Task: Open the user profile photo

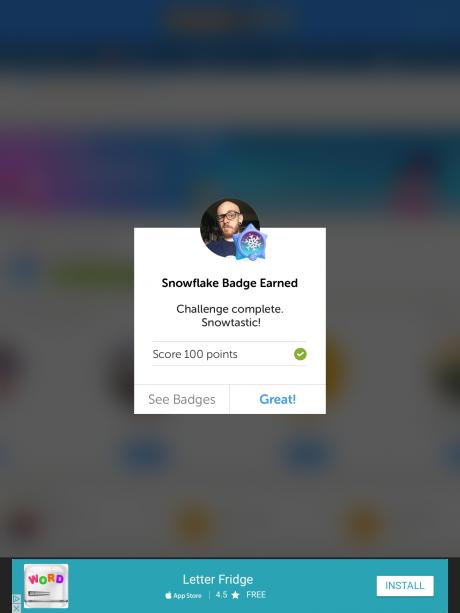Action: click(230, 228)
